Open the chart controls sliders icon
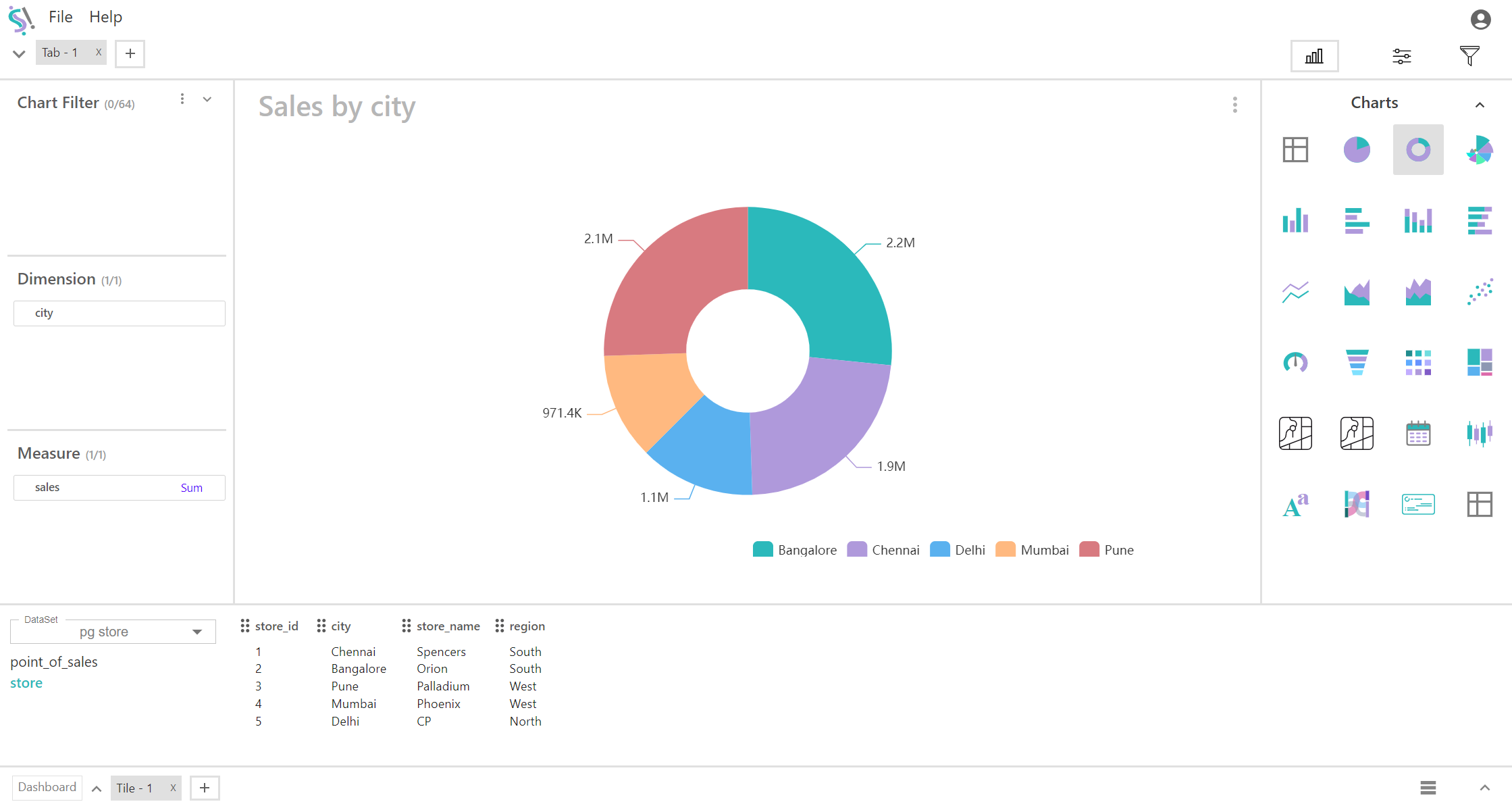This screenshot has width=1512, height=808. coord(1402,56)
